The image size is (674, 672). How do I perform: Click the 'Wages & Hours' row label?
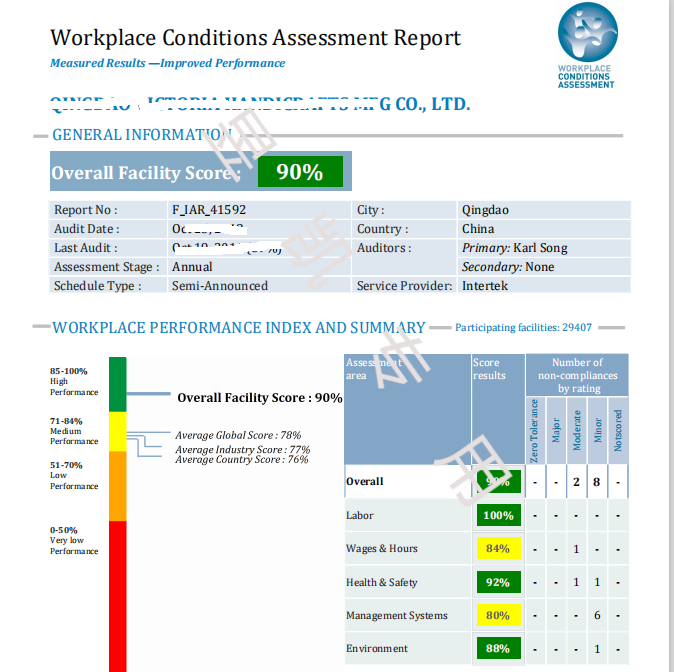(x=382, y=549)
